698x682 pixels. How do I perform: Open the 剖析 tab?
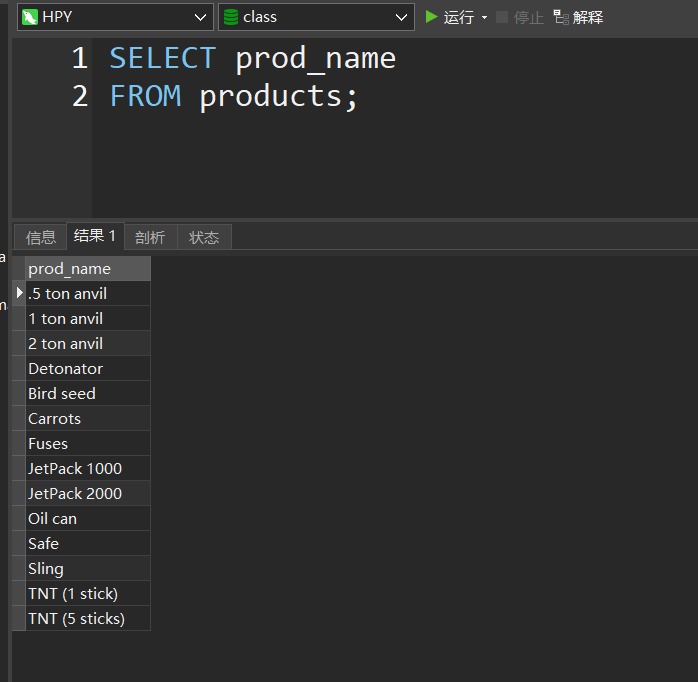(x=150, y=237)
